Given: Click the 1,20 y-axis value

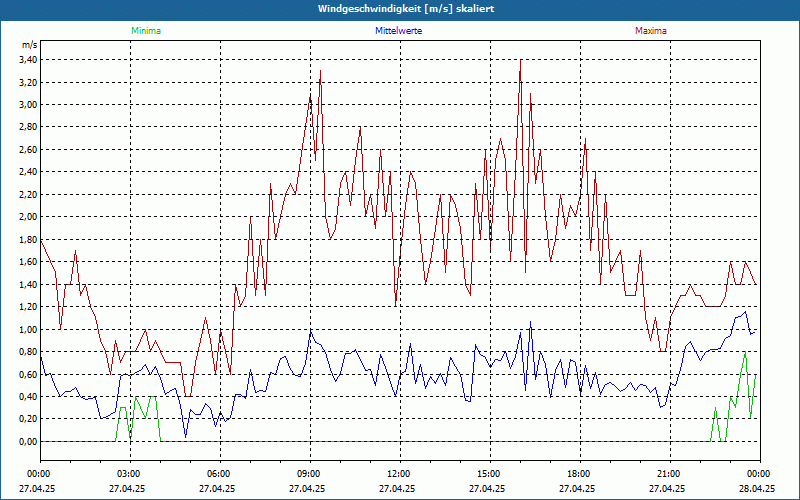Looking at the screenshot, I should (28, 307).
